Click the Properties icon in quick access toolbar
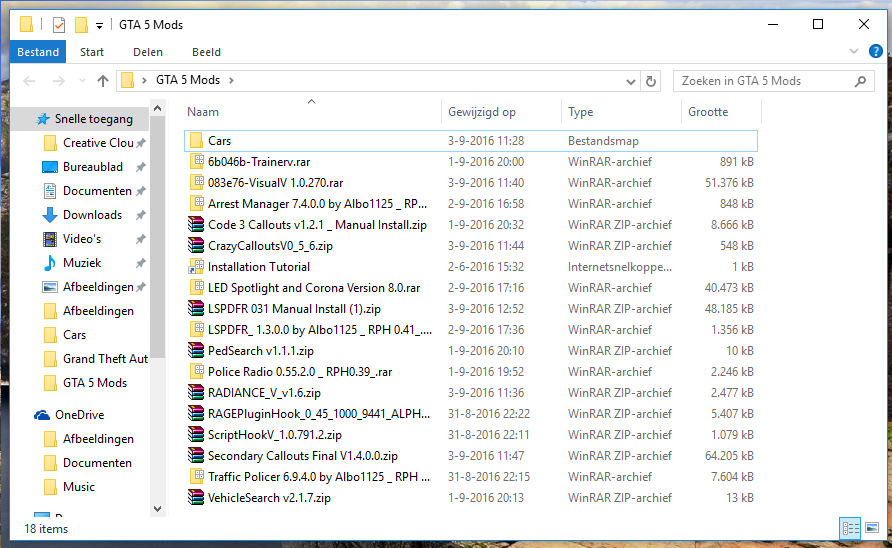This screenshot has width=892, height=548. pos(59,25)
